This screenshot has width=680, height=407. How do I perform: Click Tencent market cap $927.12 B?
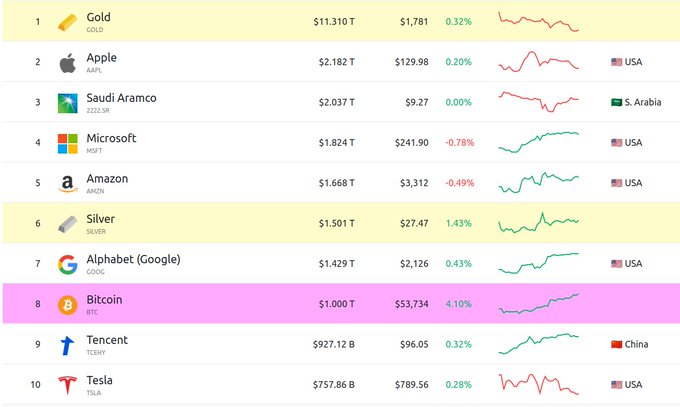(334, 345)
